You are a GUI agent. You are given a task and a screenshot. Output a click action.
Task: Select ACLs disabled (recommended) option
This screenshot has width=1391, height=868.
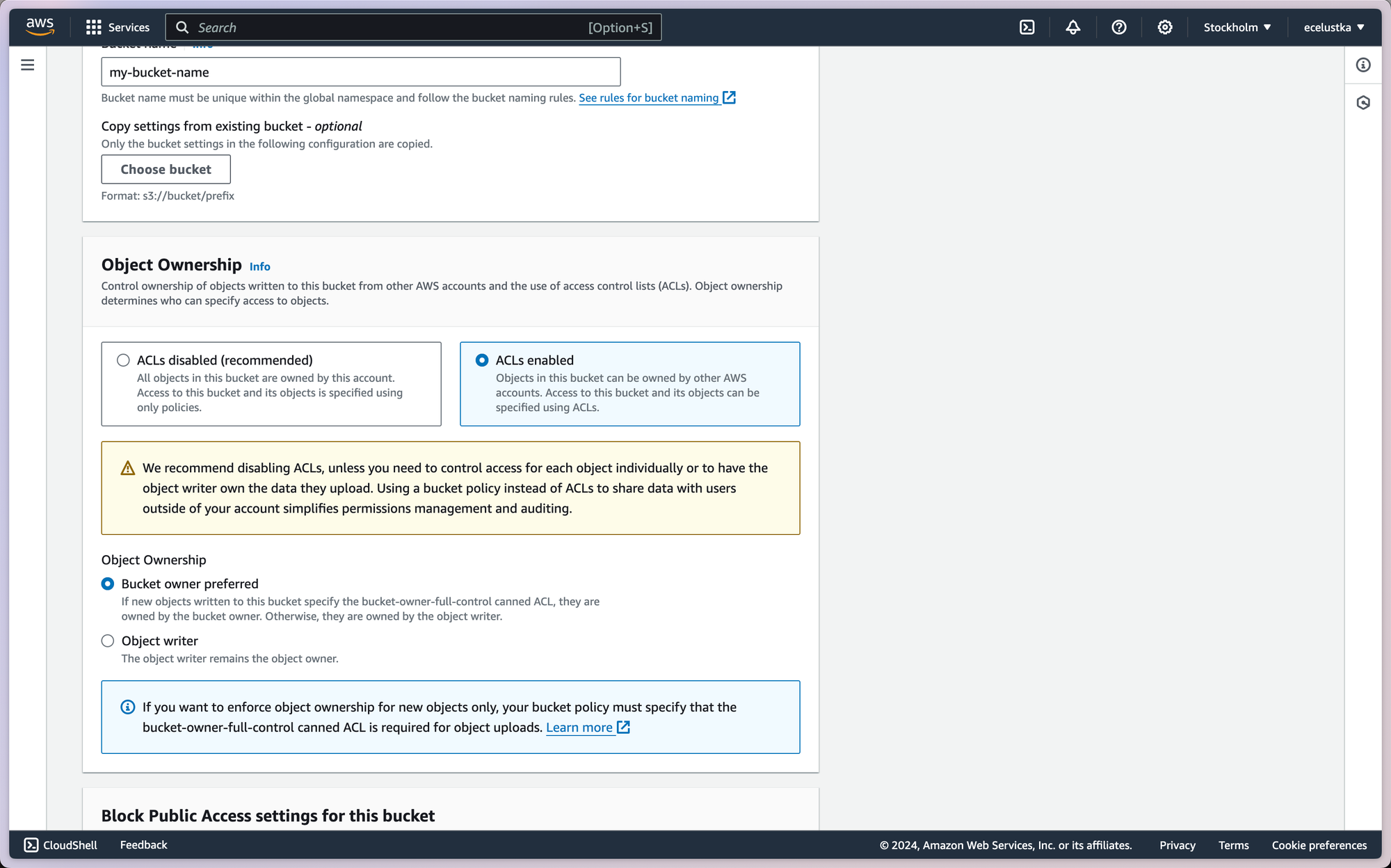tap(123, 360)
